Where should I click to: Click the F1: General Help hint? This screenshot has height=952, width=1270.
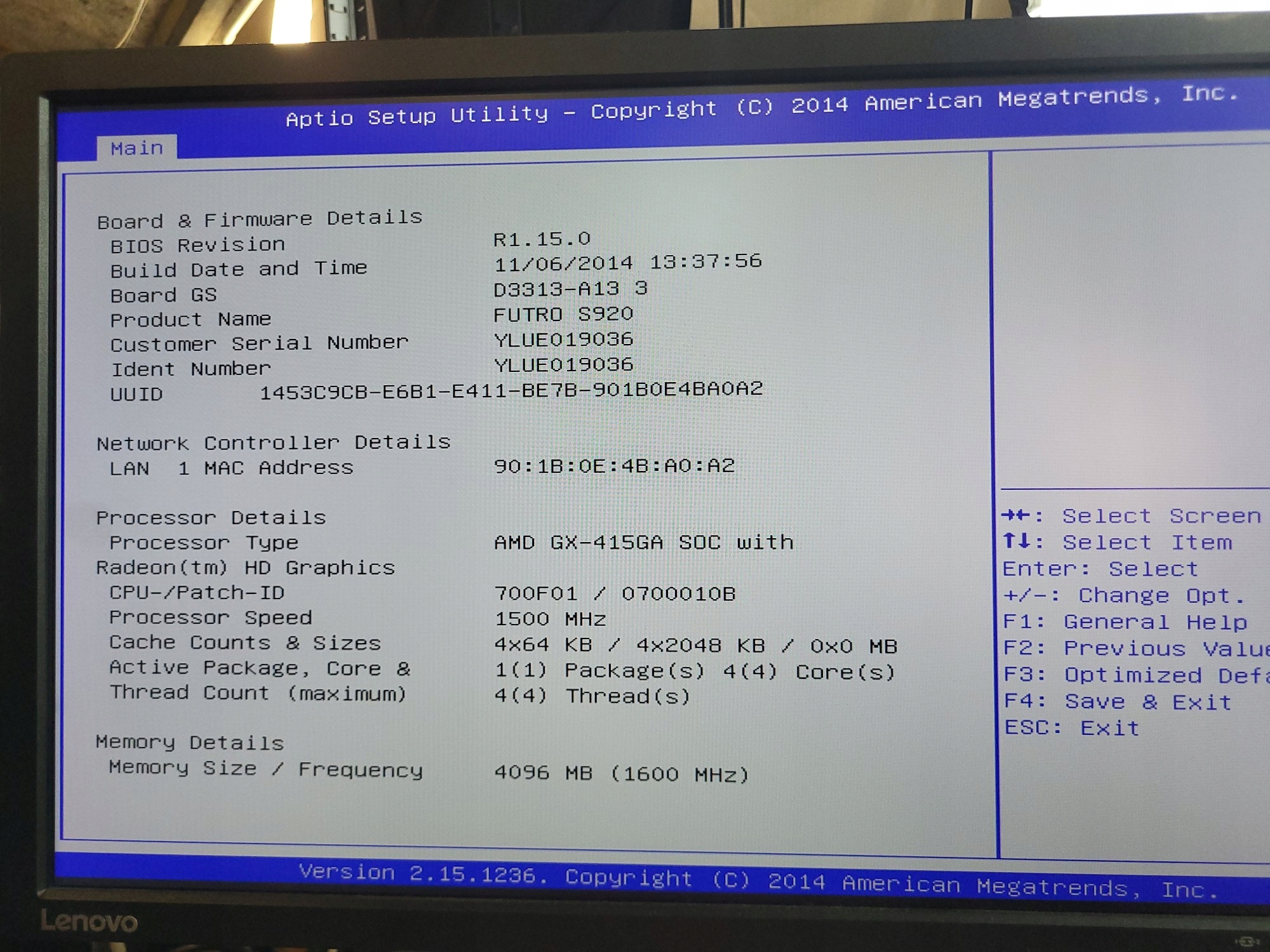pos(1124,622)
